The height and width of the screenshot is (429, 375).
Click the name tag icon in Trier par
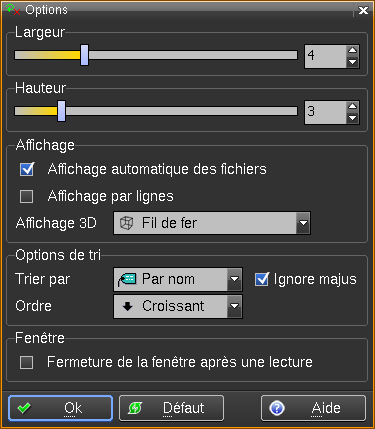point(127,279)
